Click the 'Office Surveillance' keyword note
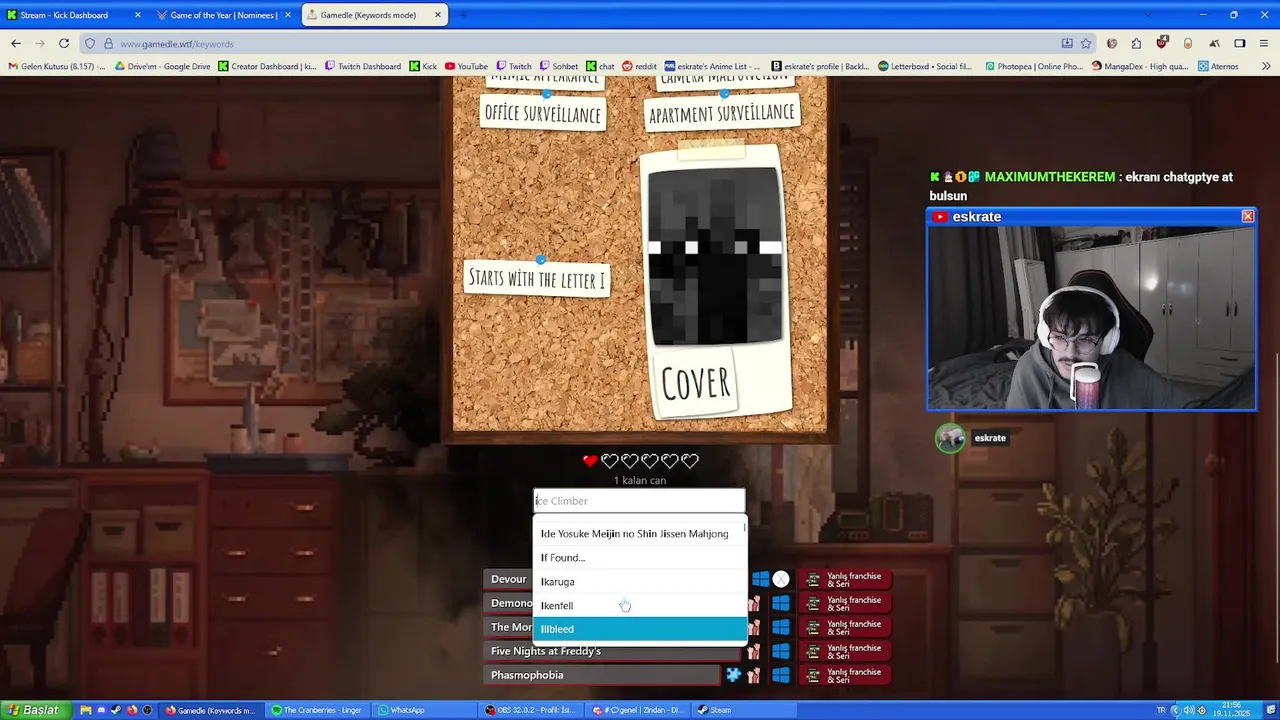 (543, 113)
